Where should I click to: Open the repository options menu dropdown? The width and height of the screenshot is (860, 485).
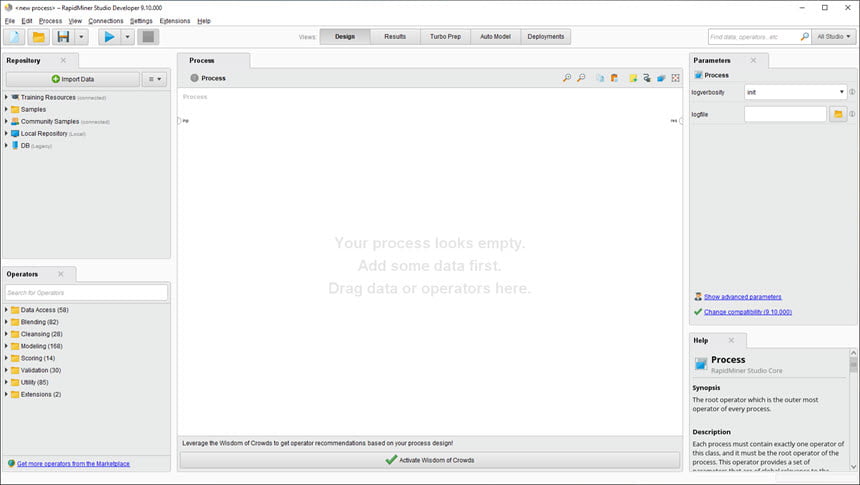pos(155,79)
